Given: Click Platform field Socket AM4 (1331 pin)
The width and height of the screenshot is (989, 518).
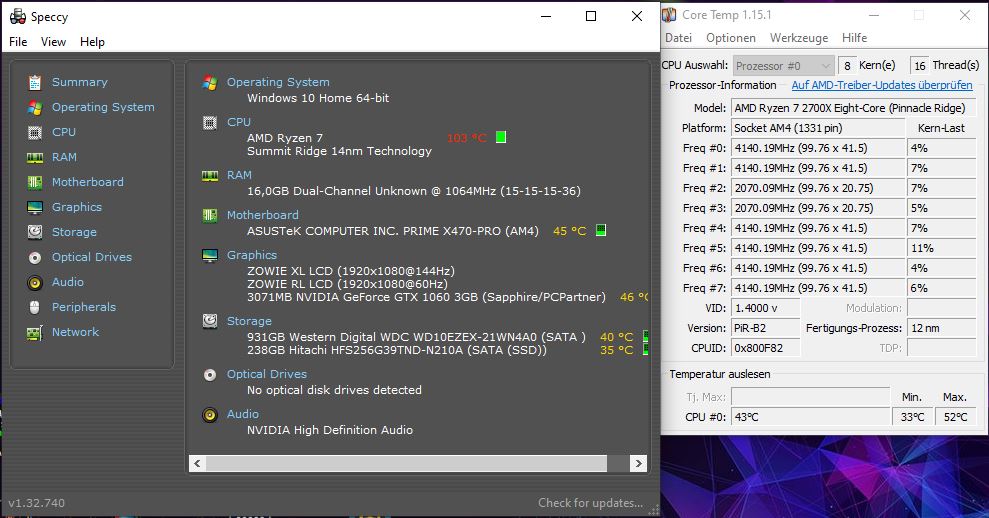Looking at the screenshot, I should (x=817, y=128).
